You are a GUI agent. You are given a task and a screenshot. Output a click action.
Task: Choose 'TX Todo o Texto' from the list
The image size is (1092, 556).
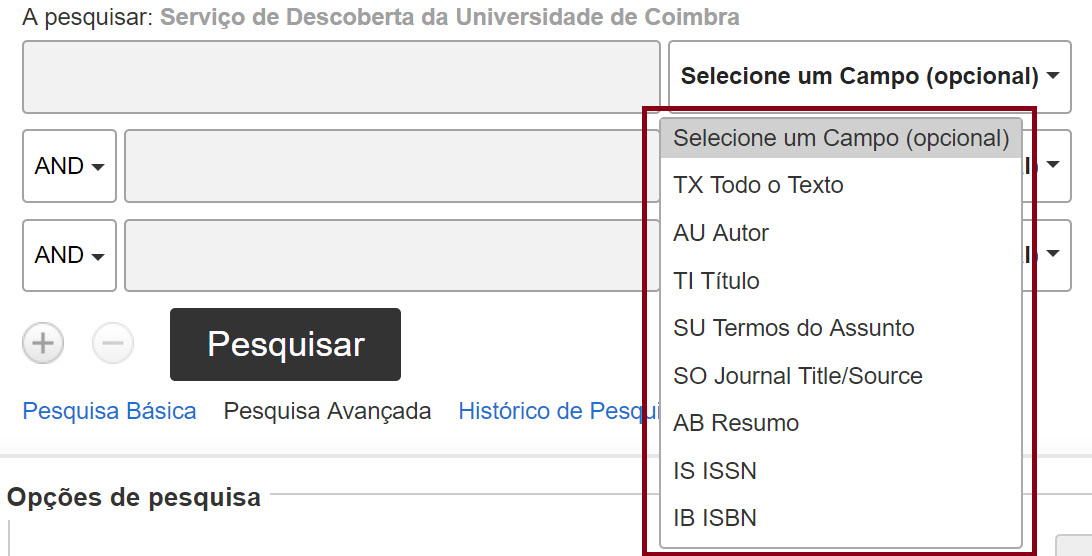(759, 185)
